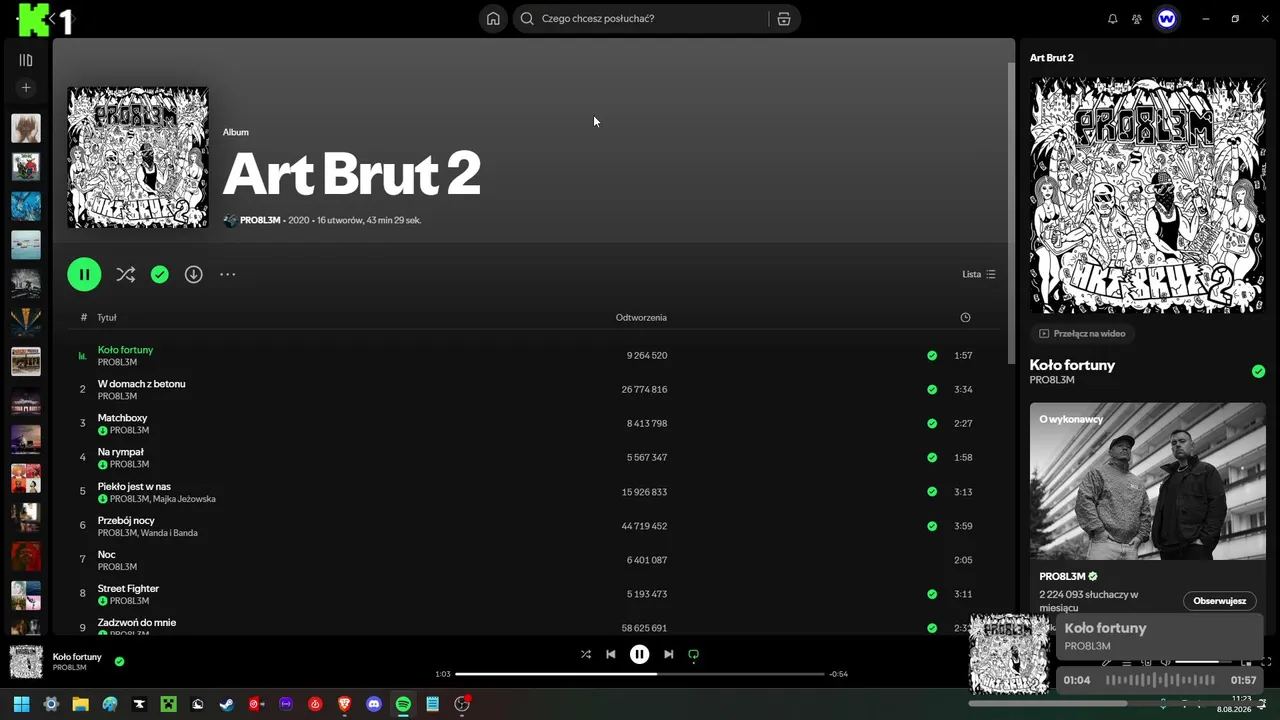The width and height of the screenshot is (1280, 720).
Task: Toggle liked checkmark on W domach z betonu
Action: click(x=932, y=389)
